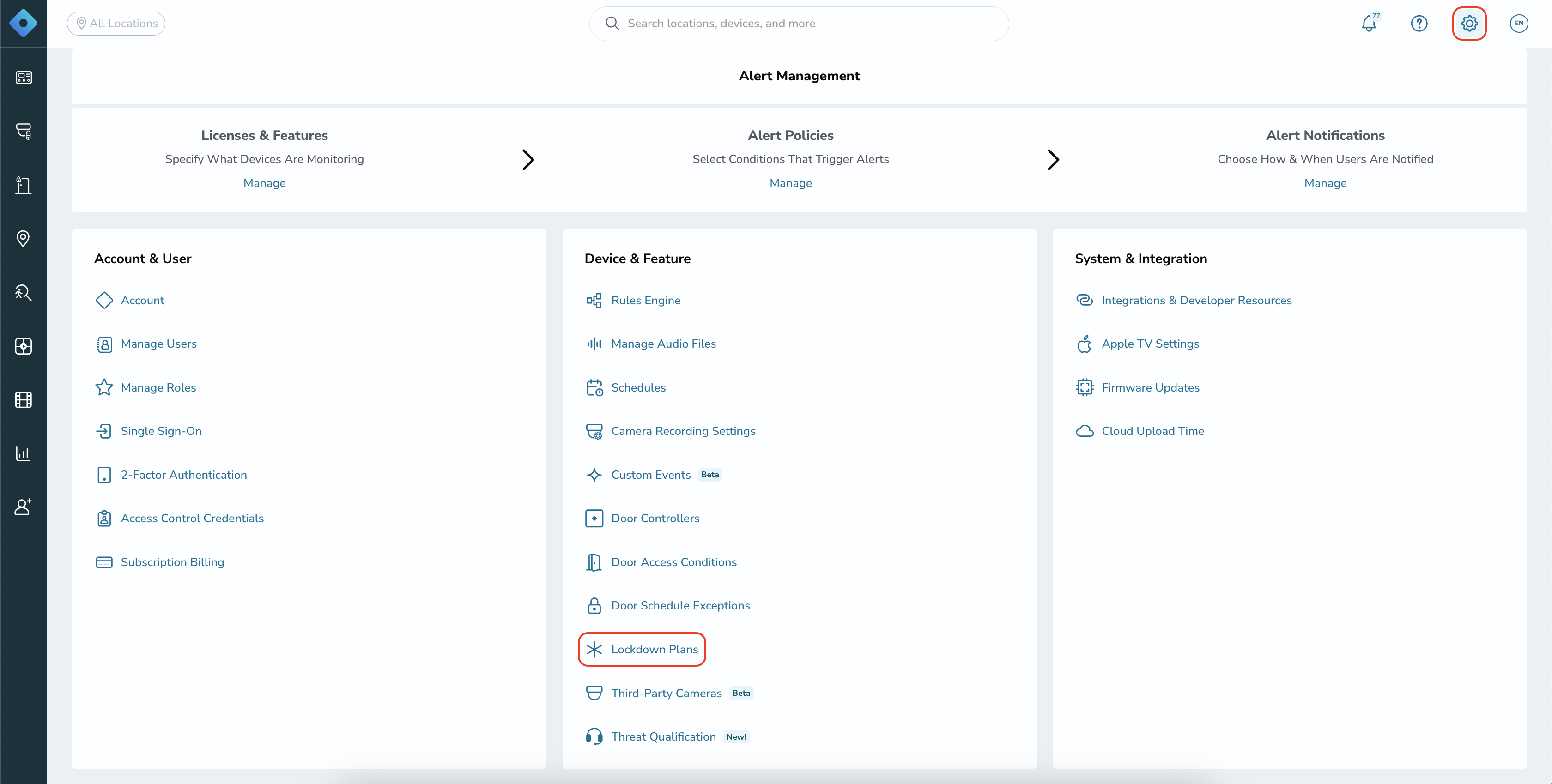Open the EN user avatar menu
1552x784 pixels.
click(x=1519, y=24)
